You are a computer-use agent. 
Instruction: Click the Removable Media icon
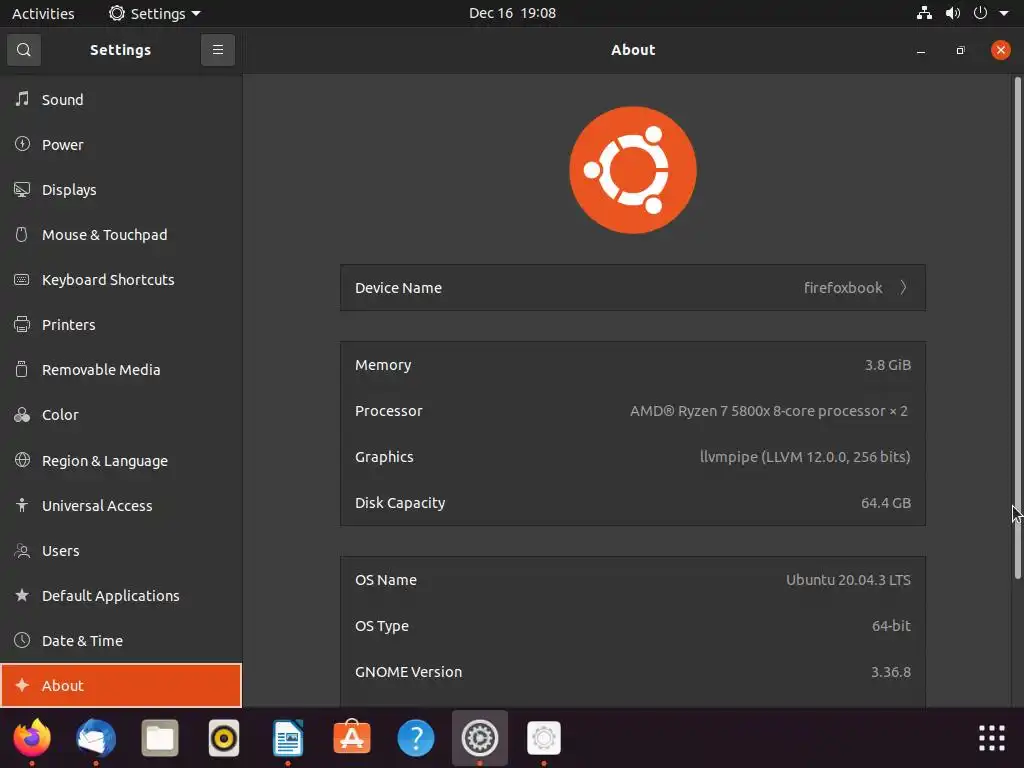click(22, 369)
